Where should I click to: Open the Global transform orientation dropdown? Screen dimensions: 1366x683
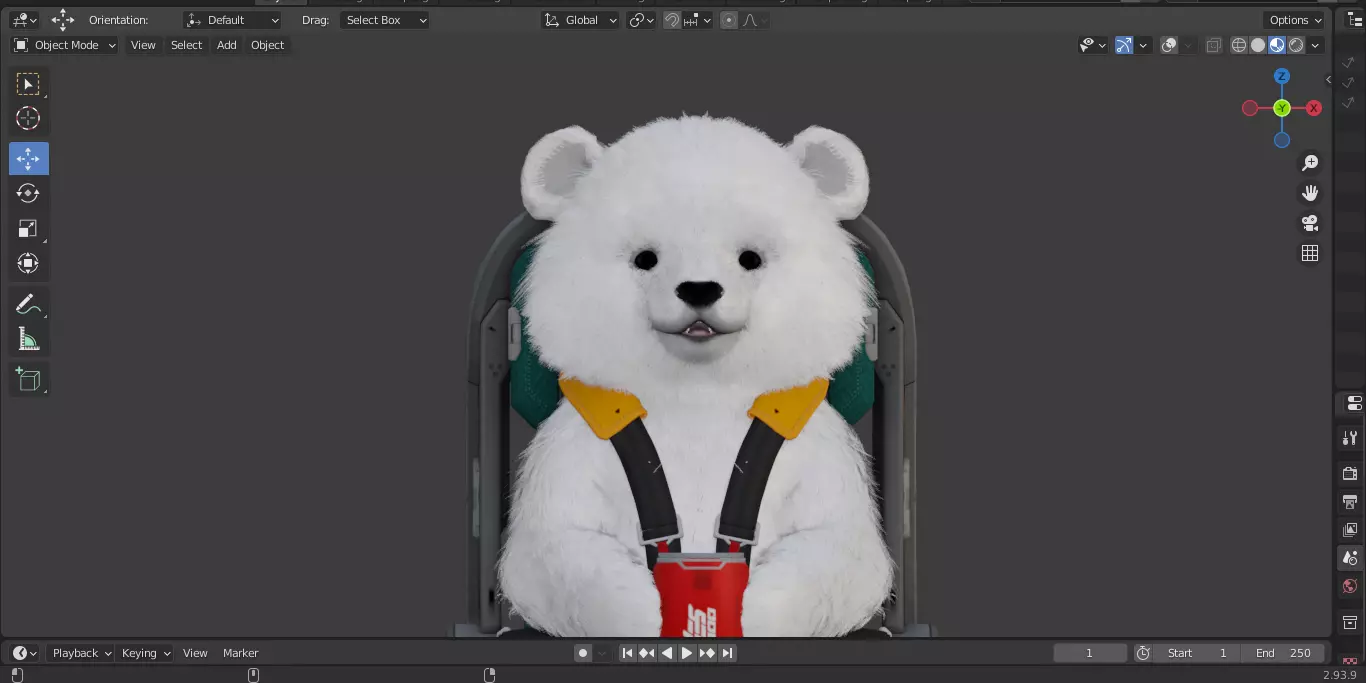pyautogui.click(x=581, y=20)
